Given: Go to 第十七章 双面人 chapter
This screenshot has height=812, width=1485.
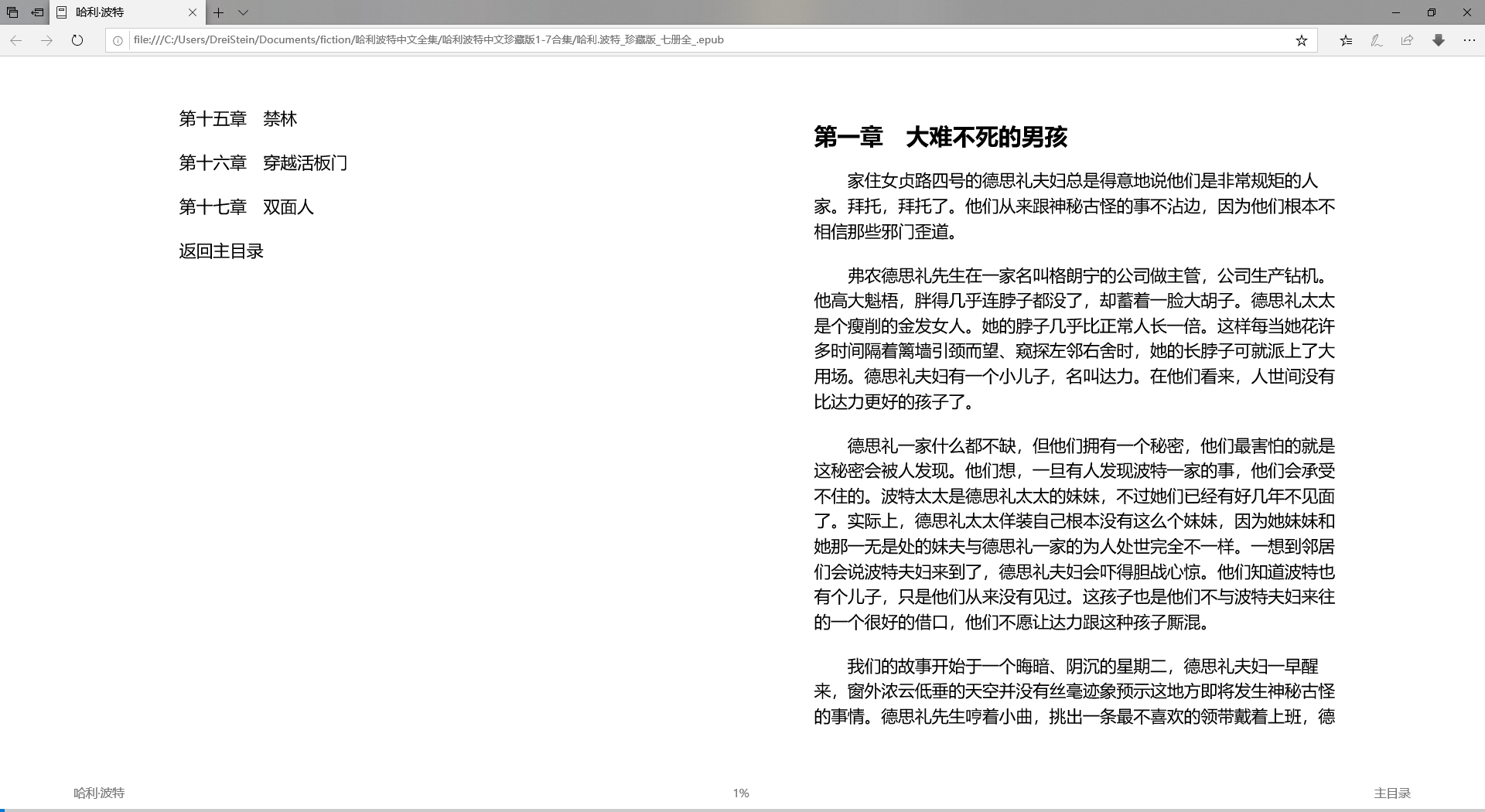Looking at the screenshot, I should pos(246,207).
